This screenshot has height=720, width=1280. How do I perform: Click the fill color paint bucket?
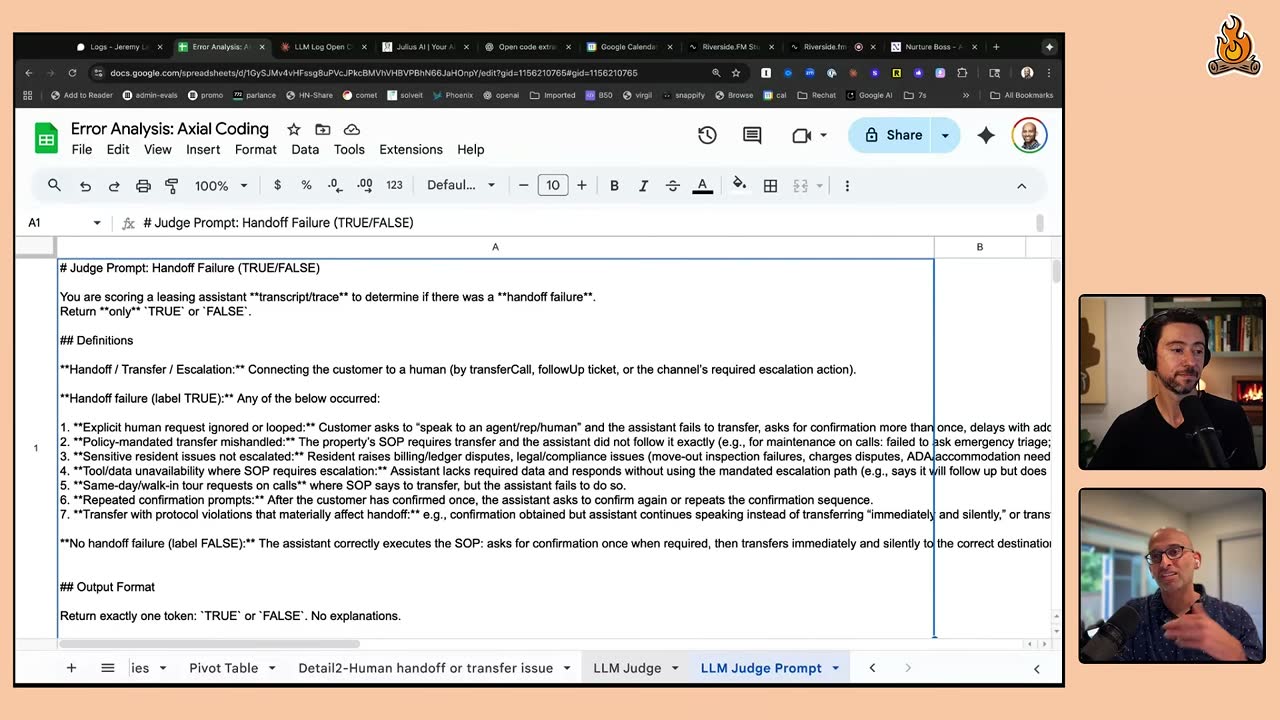[x=739, y=185]
